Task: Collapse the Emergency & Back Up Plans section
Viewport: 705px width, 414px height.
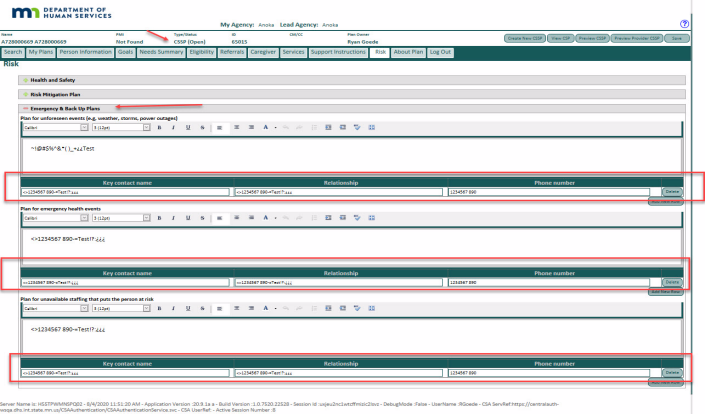Action: 26,108
